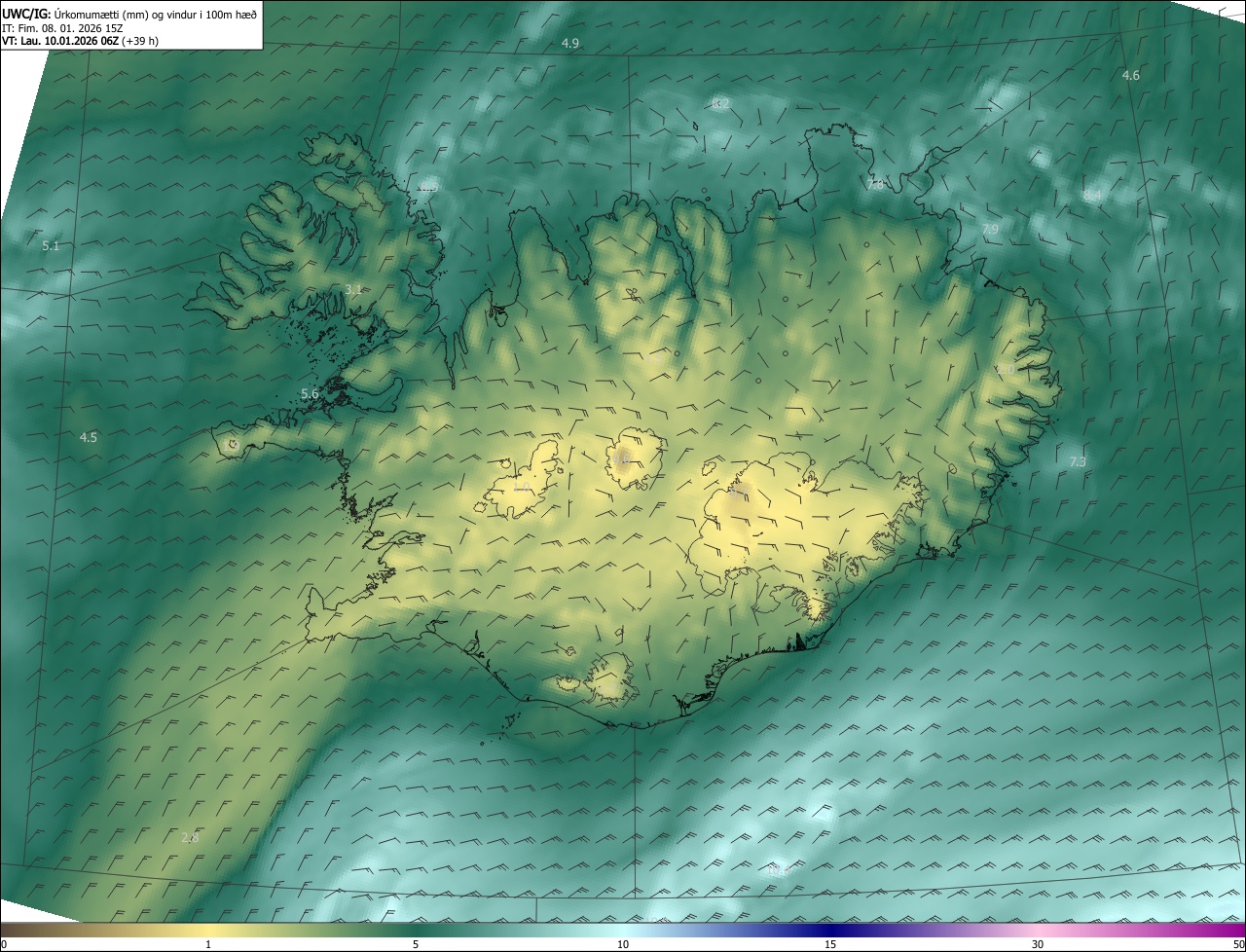The height and width of the screenshot is (952, 1246).
Task: Click the 50 tick on the color scale
Action: coord(1238,944)
